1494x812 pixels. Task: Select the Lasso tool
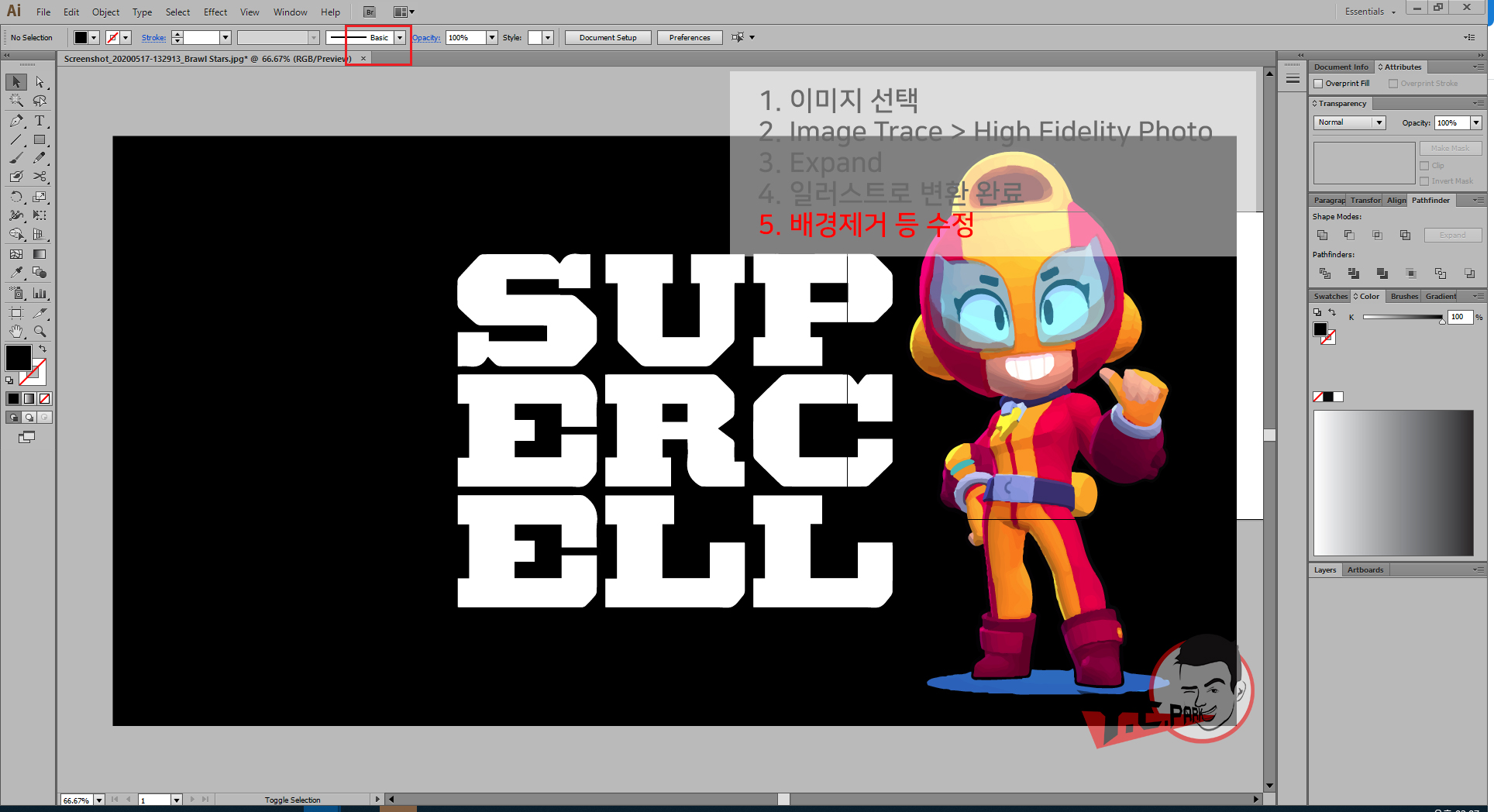click(40, 101)
